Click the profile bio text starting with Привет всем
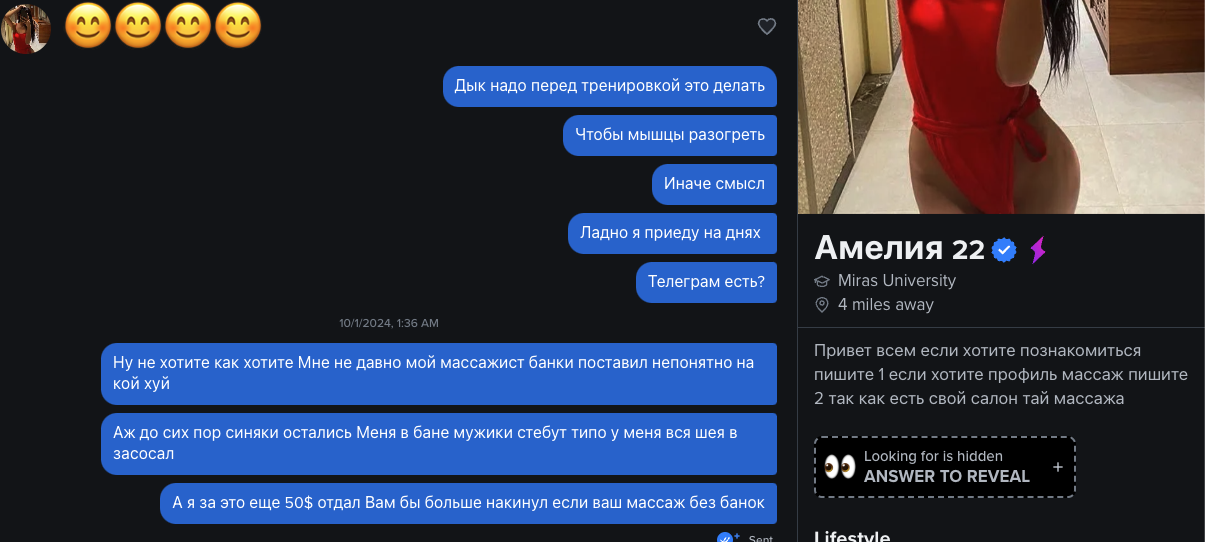The image size is (1205, 542). tap(1001, 375)
